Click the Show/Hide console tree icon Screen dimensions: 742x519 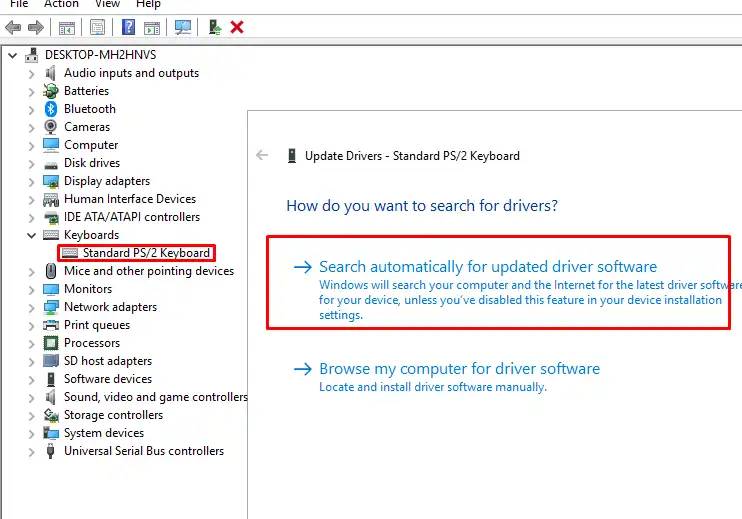coord(67,27)
